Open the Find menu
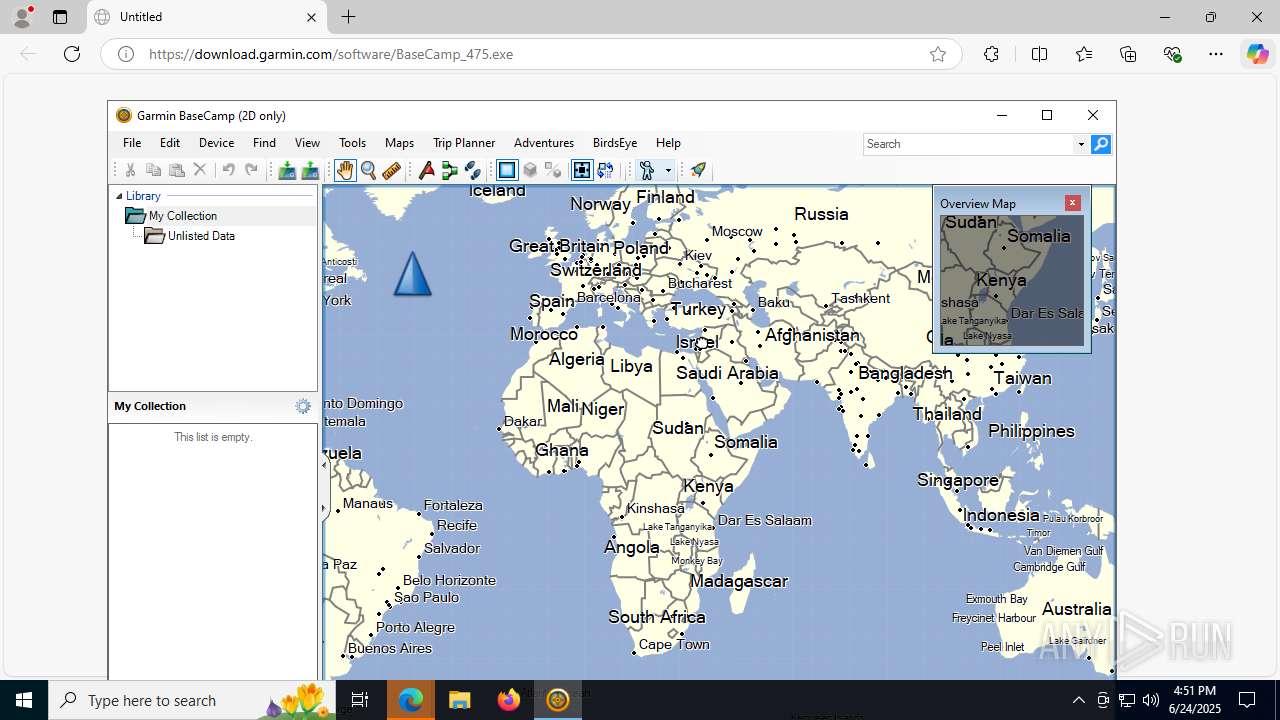1280x720 pixels. tap(264, 143)
